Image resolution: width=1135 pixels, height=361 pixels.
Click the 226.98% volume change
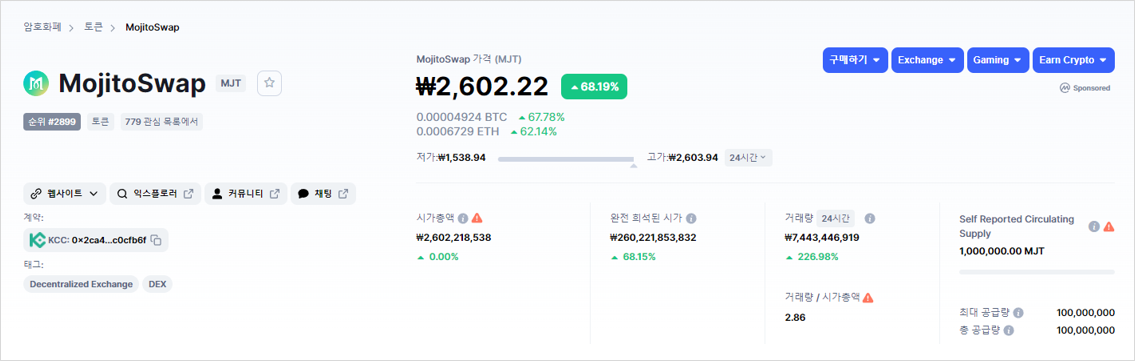[x=817, y=257]
